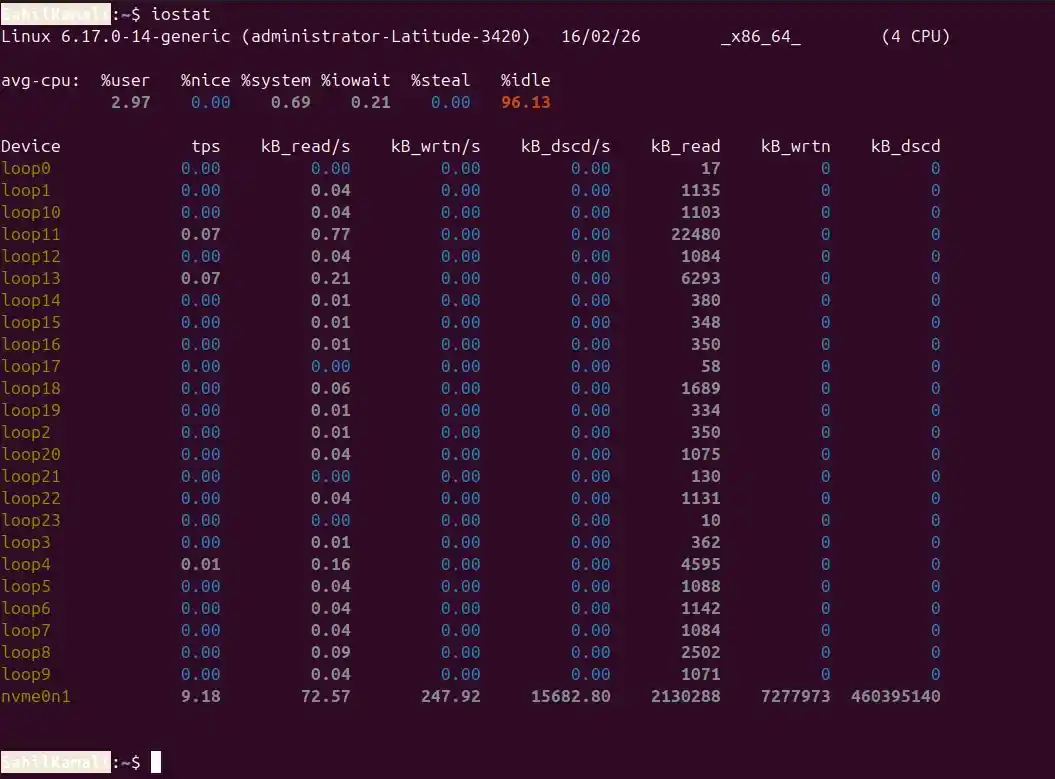Click the loop20 device name
This screenshot has width=1055, height=779.
[30, 455]
